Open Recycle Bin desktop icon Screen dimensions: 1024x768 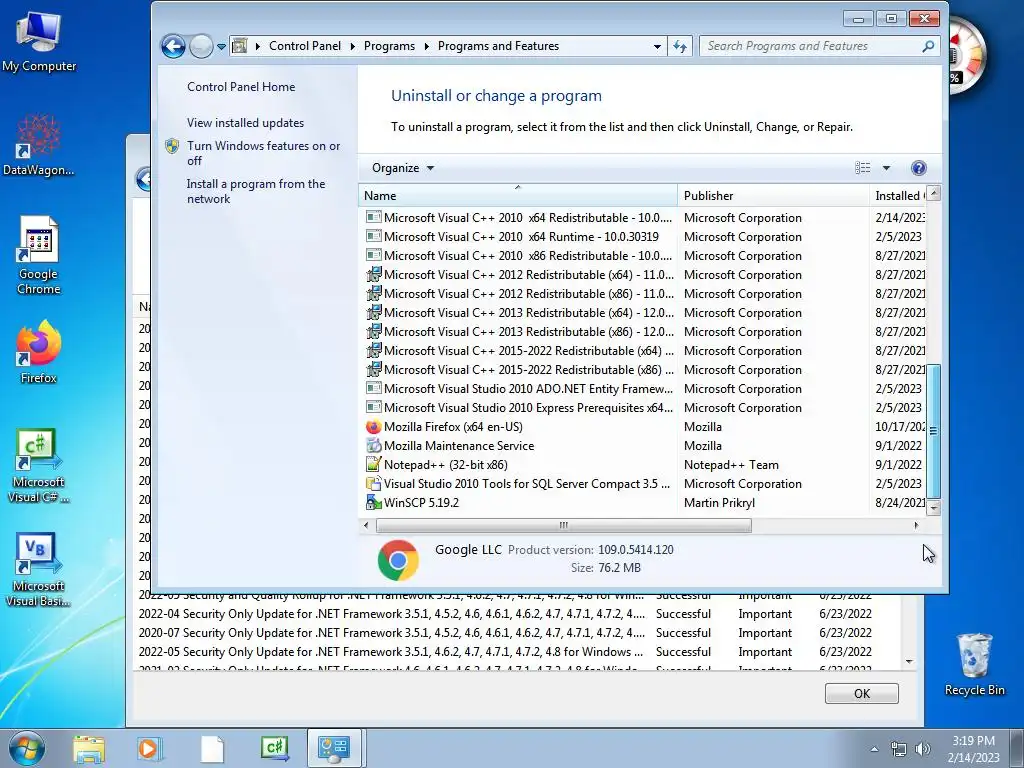click(974, 664)
